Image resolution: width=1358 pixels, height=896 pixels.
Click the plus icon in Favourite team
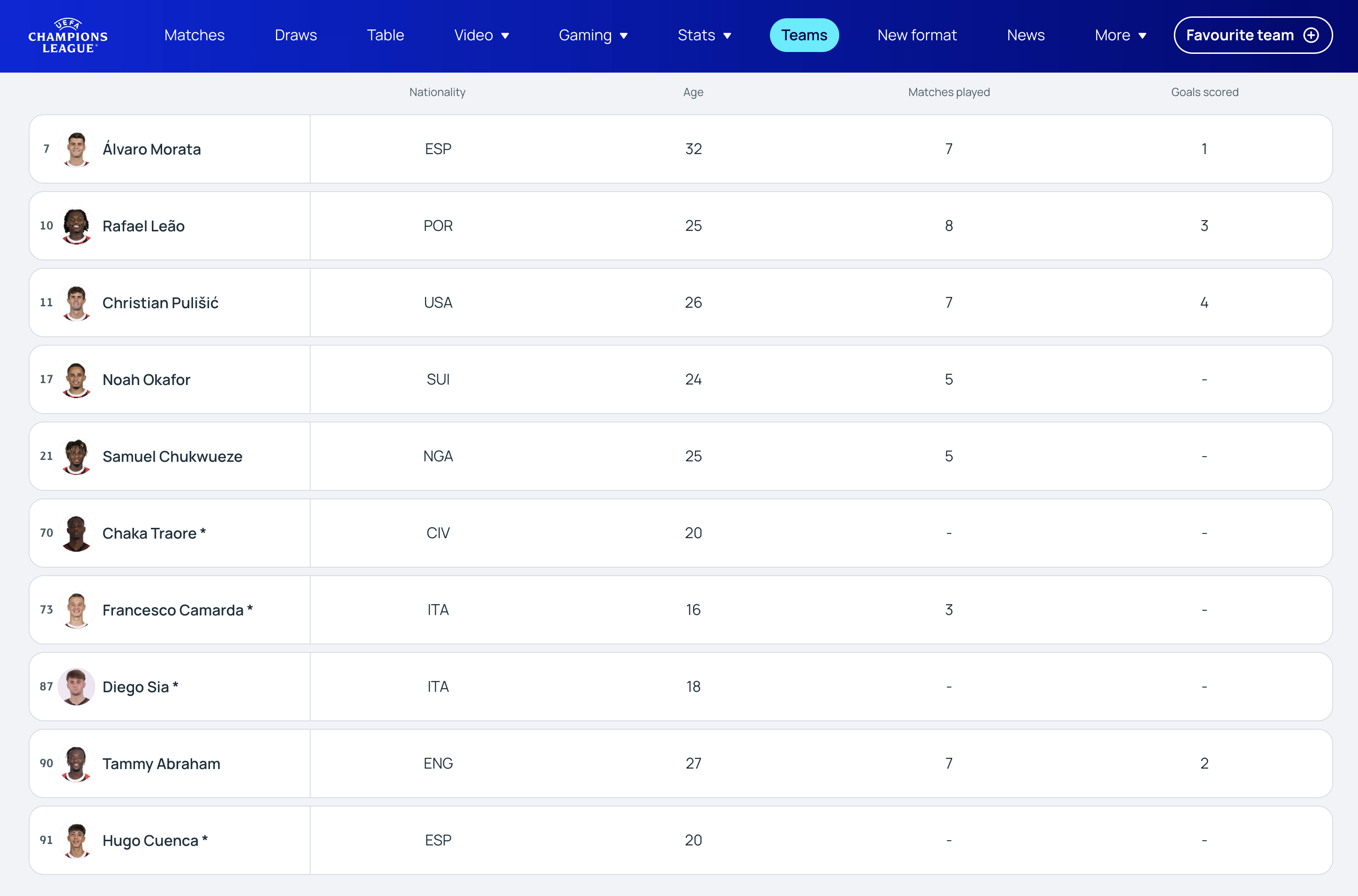(1311, 36)
